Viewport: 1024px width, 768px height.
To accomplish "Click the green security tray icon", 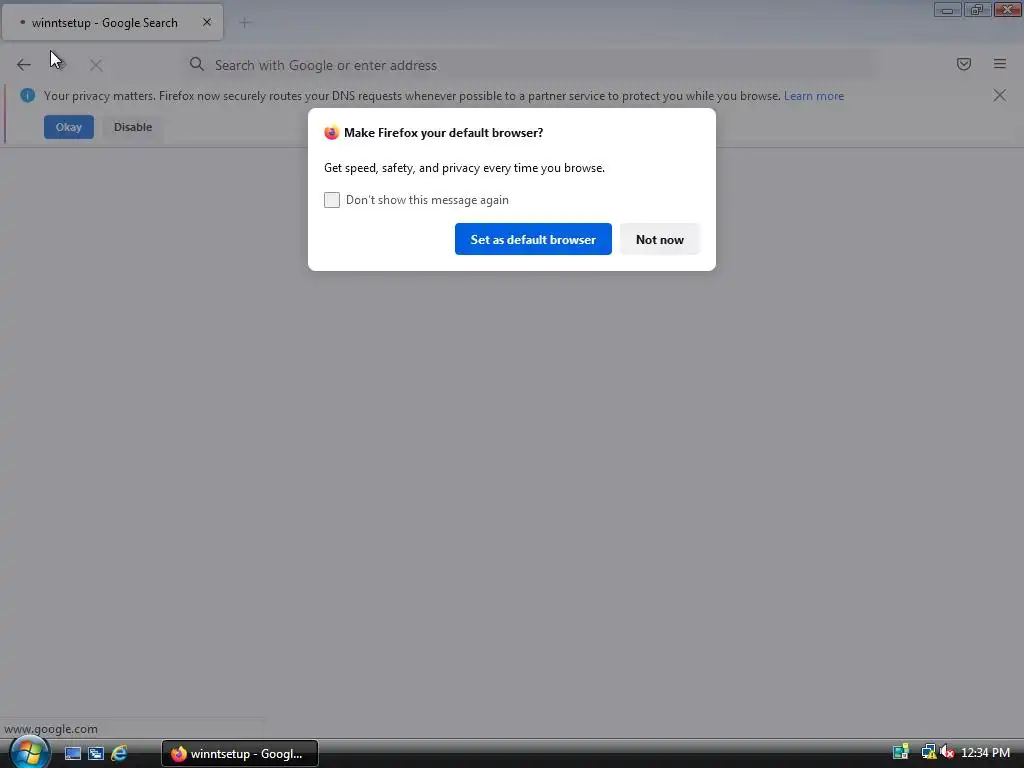I will [x=901, y=753].
